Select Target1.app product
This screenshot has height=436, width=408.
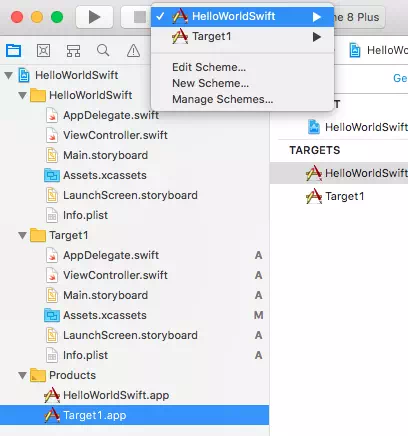point(134,415)
